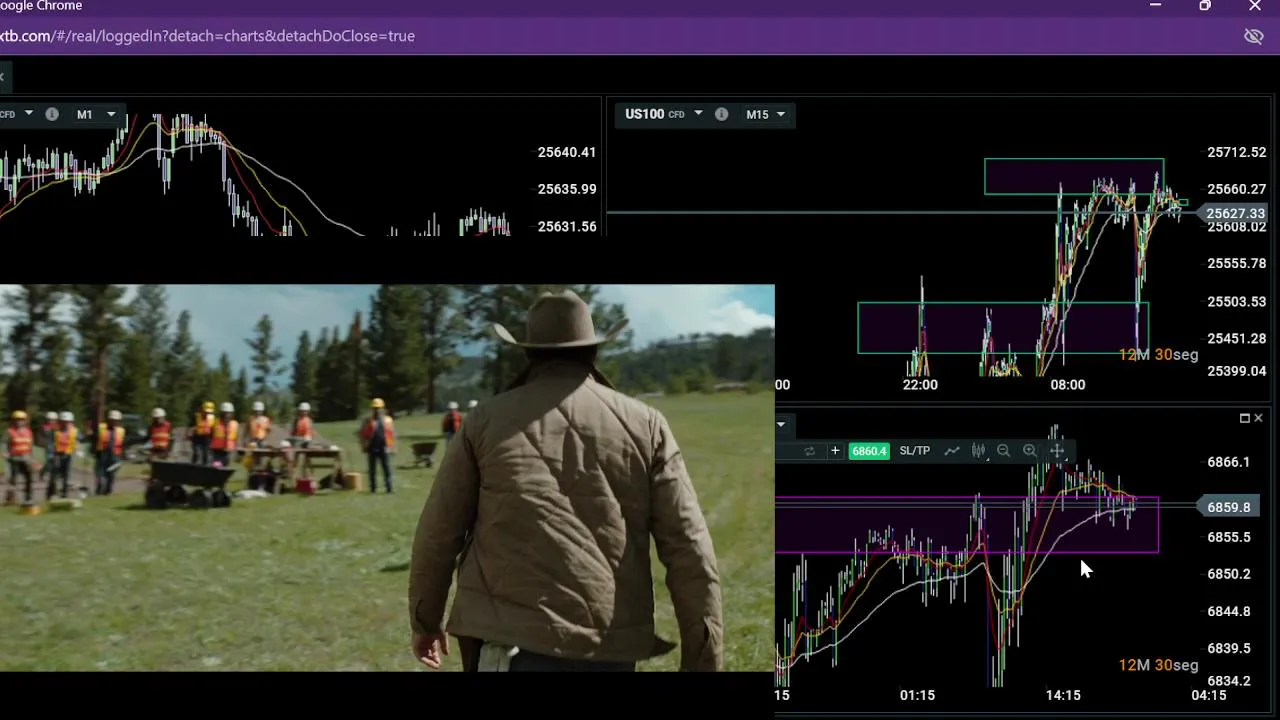Click the upper teal rectangle on US100 chart
The width and height of the screenshot is (1280, 720).
(1074, 176)
